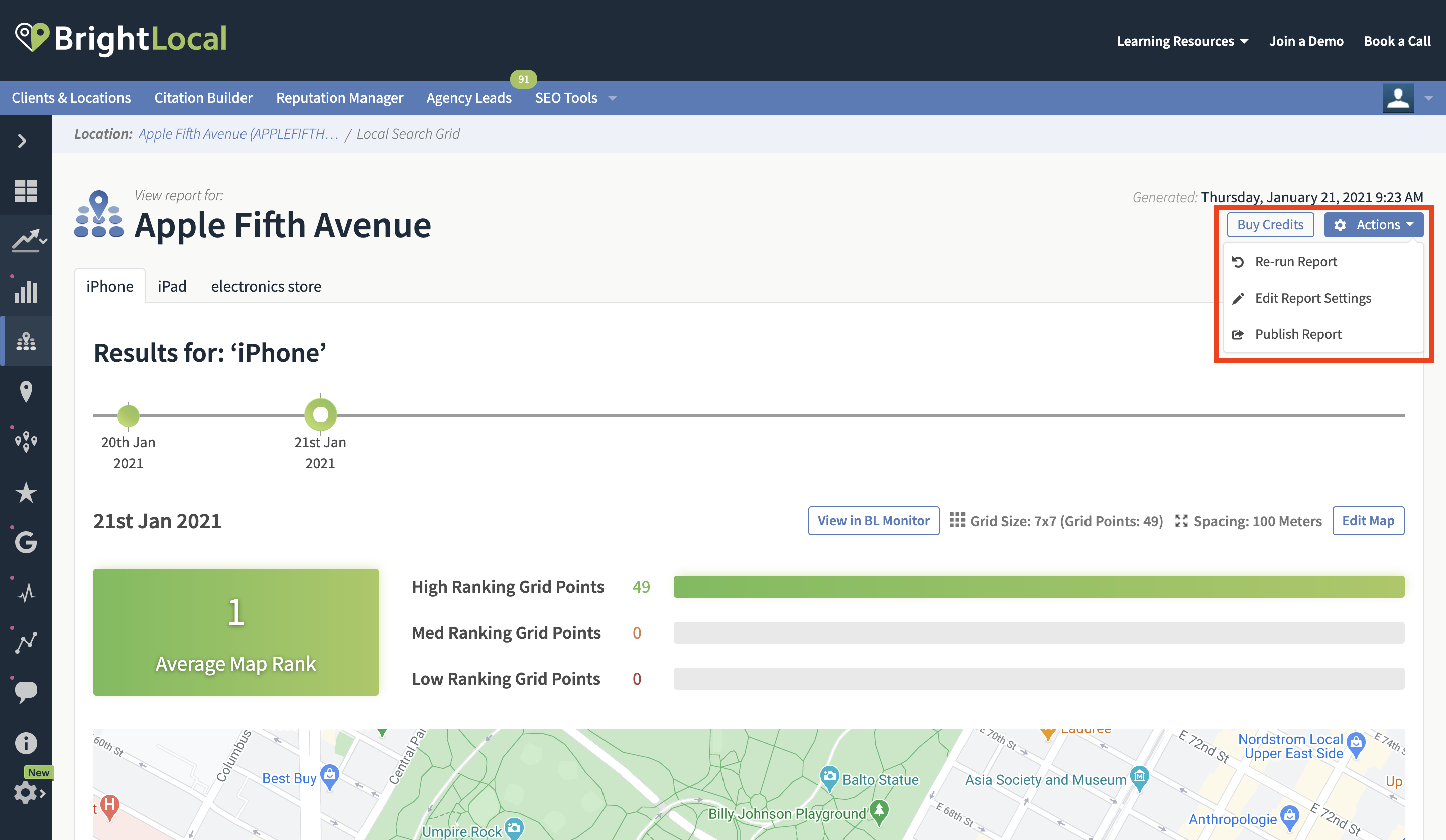Screen dimensions: 1446x840
Task: Click the Best Buy map marker
Action: [x=329, y=777]
